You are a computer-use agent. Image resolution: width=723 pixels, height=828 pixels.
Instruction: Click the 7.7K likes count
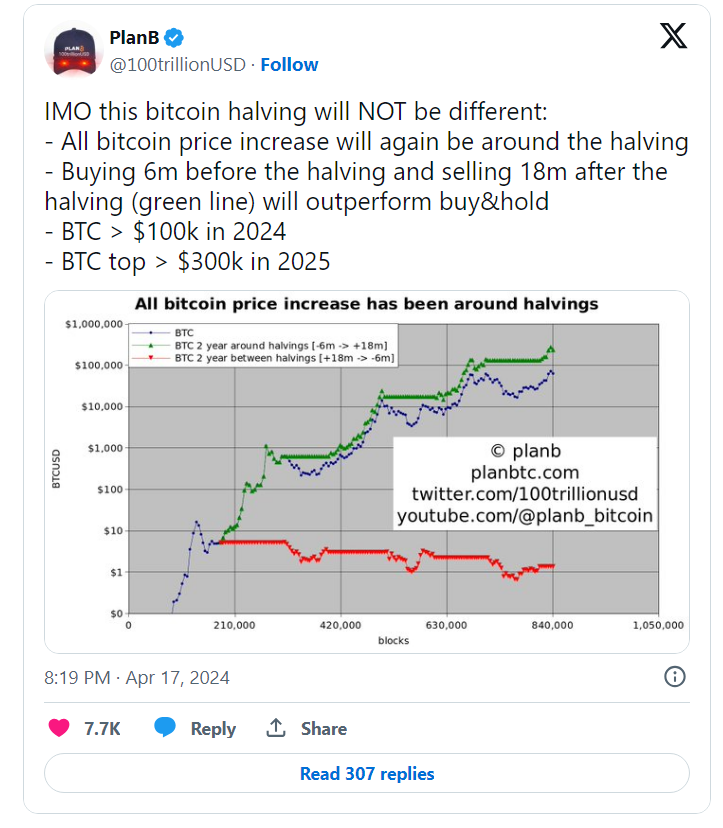pos(102,729)
